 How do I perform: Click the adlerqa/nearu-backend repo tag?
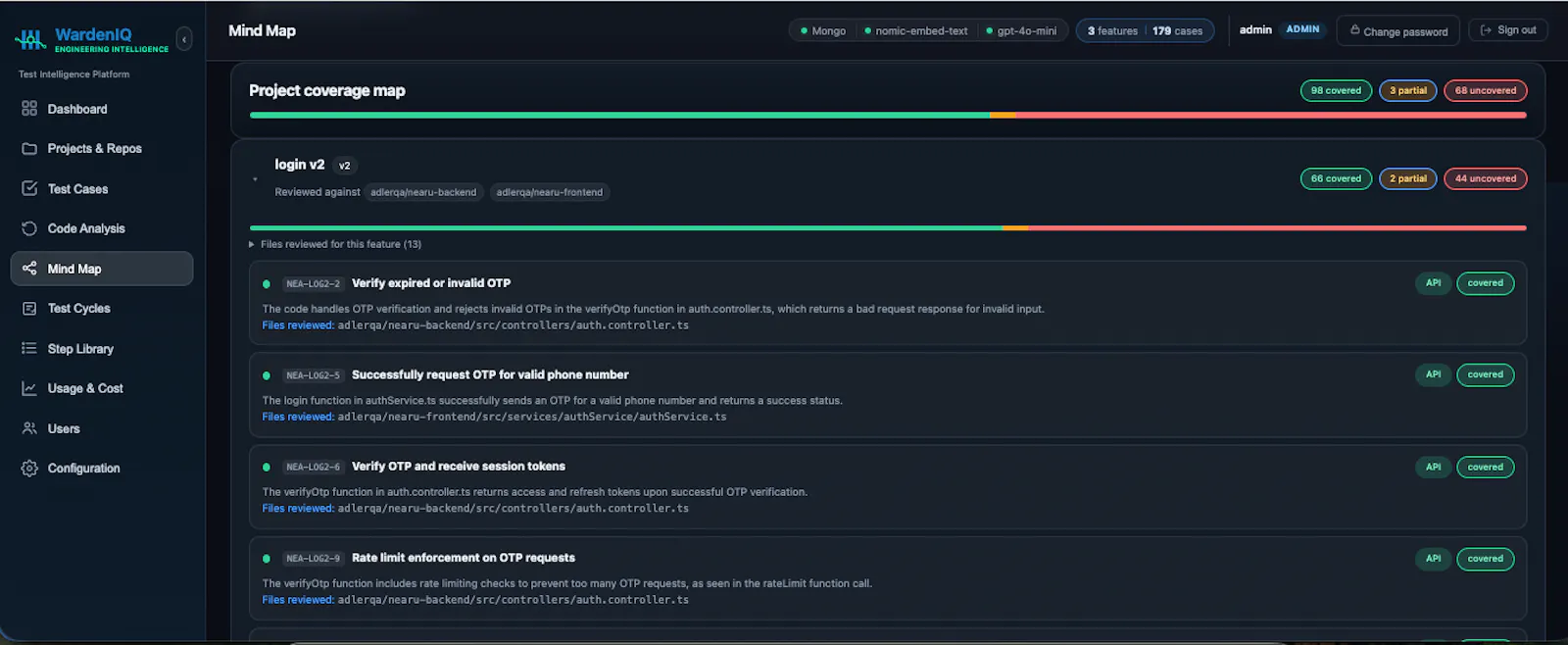click(x=423, y=192)
